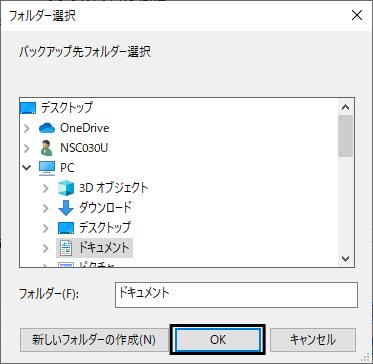Click the NSC030U user icon
The height and width of the screenshot is (364, 373).
click(47, 148)
